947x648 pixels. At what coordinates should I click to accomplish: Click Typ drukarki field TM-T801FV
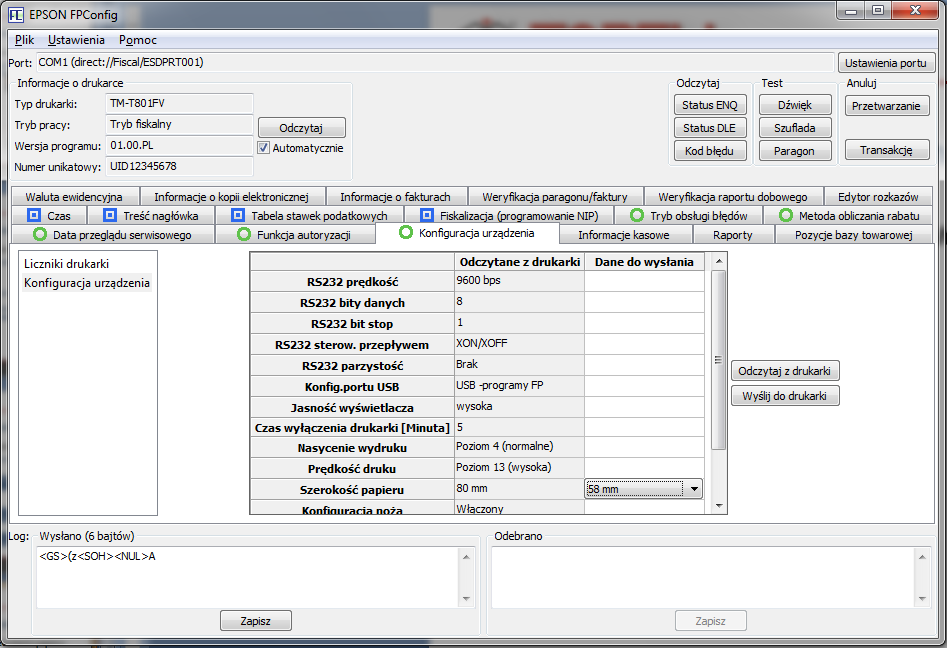pos(179,103)
